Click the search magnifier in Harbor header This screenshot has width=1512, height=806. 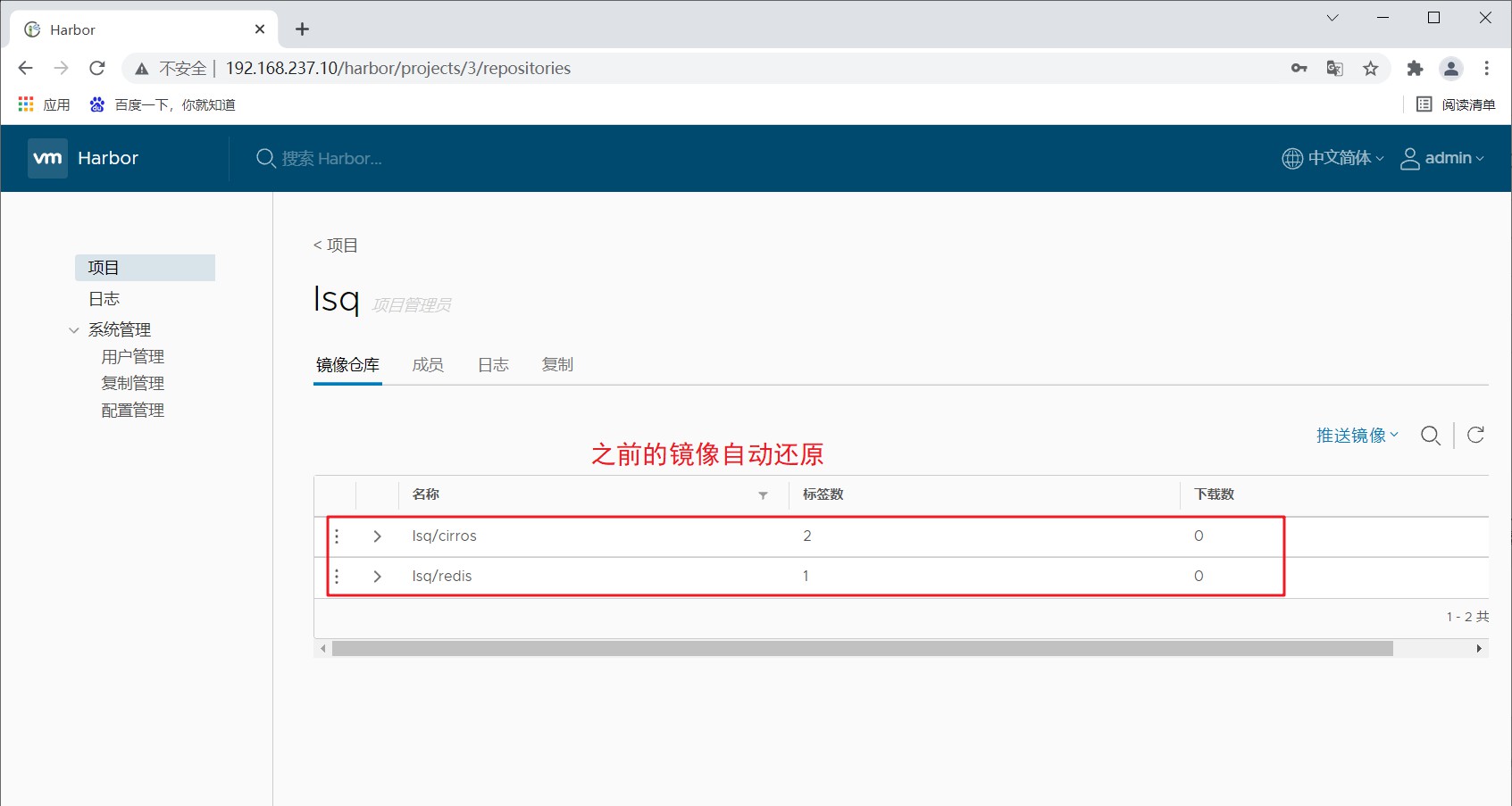(x=265, y=159)
